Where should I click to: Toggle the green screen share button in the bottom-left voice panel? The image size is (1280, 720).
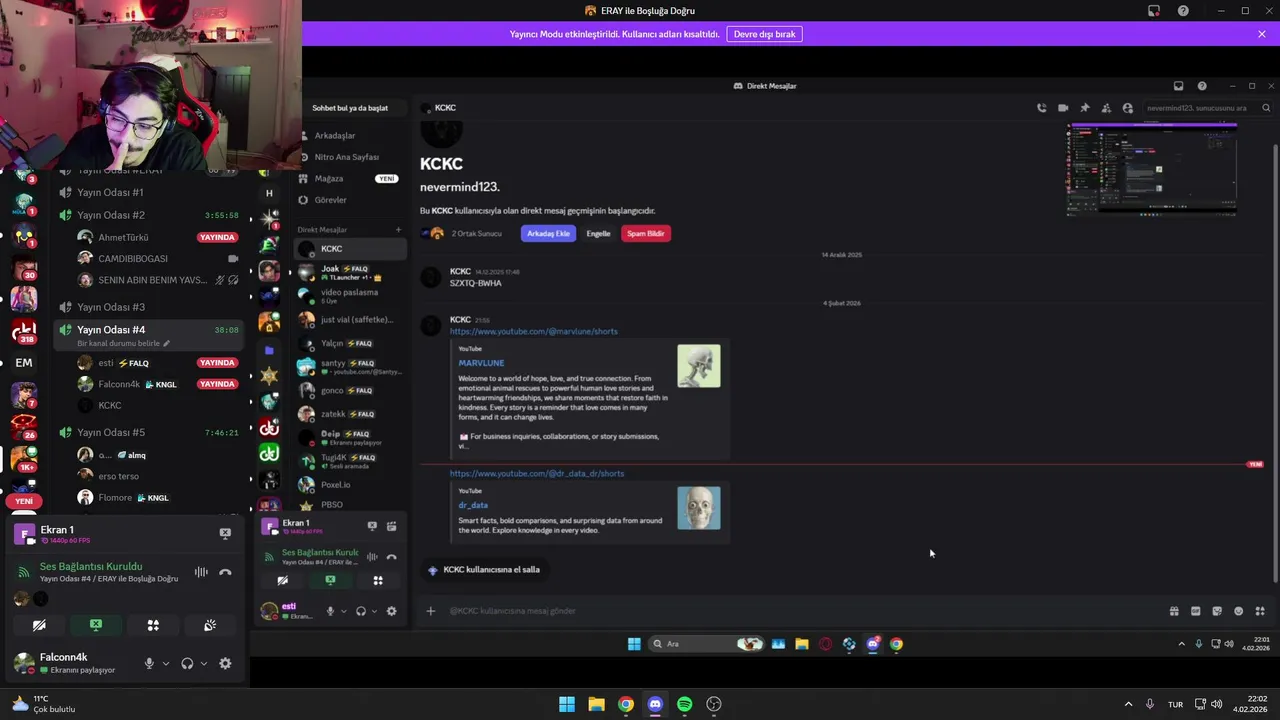click(x=96, y=625)
